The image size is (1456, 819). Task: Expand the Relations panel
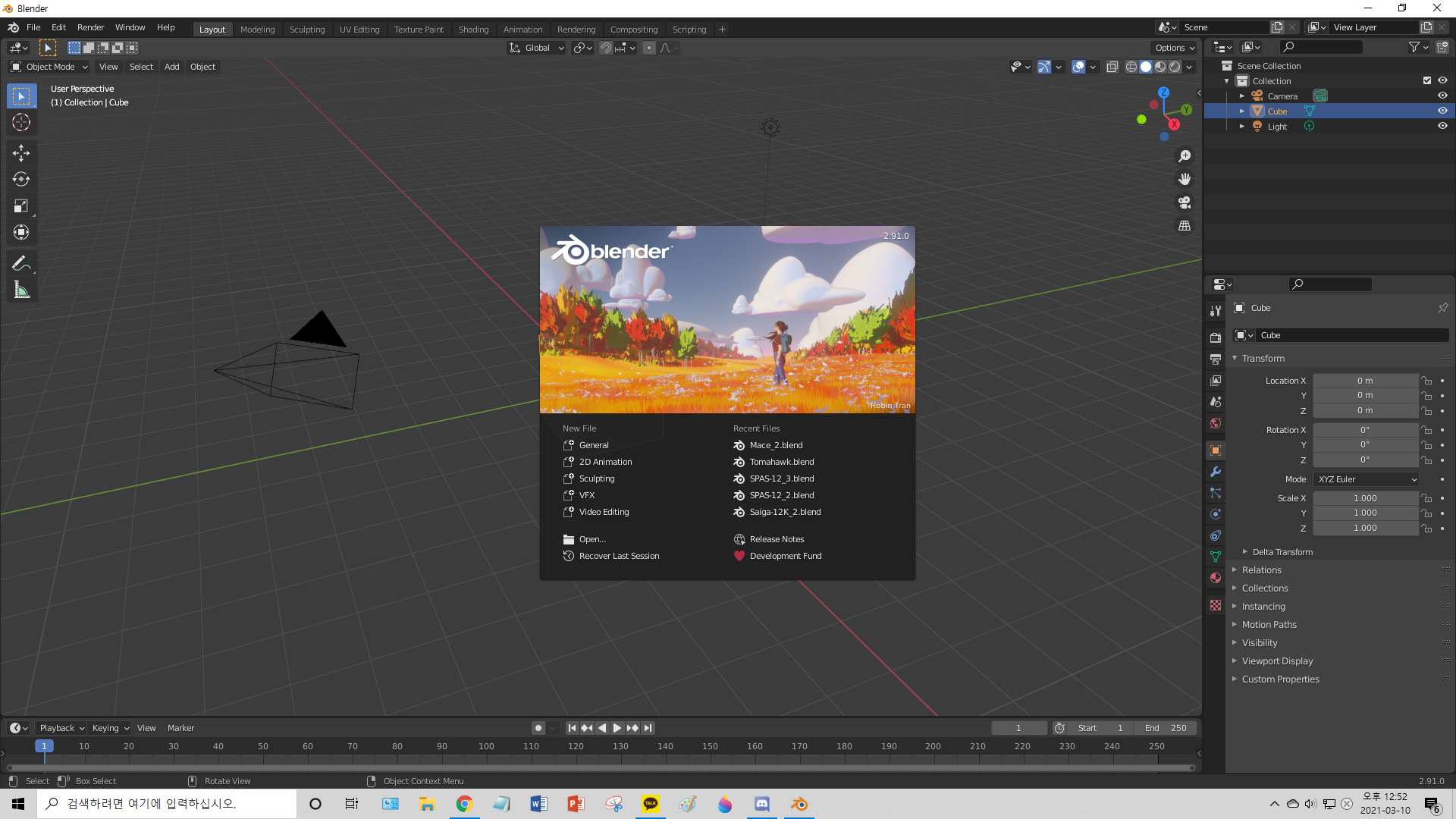point(1261,570)
